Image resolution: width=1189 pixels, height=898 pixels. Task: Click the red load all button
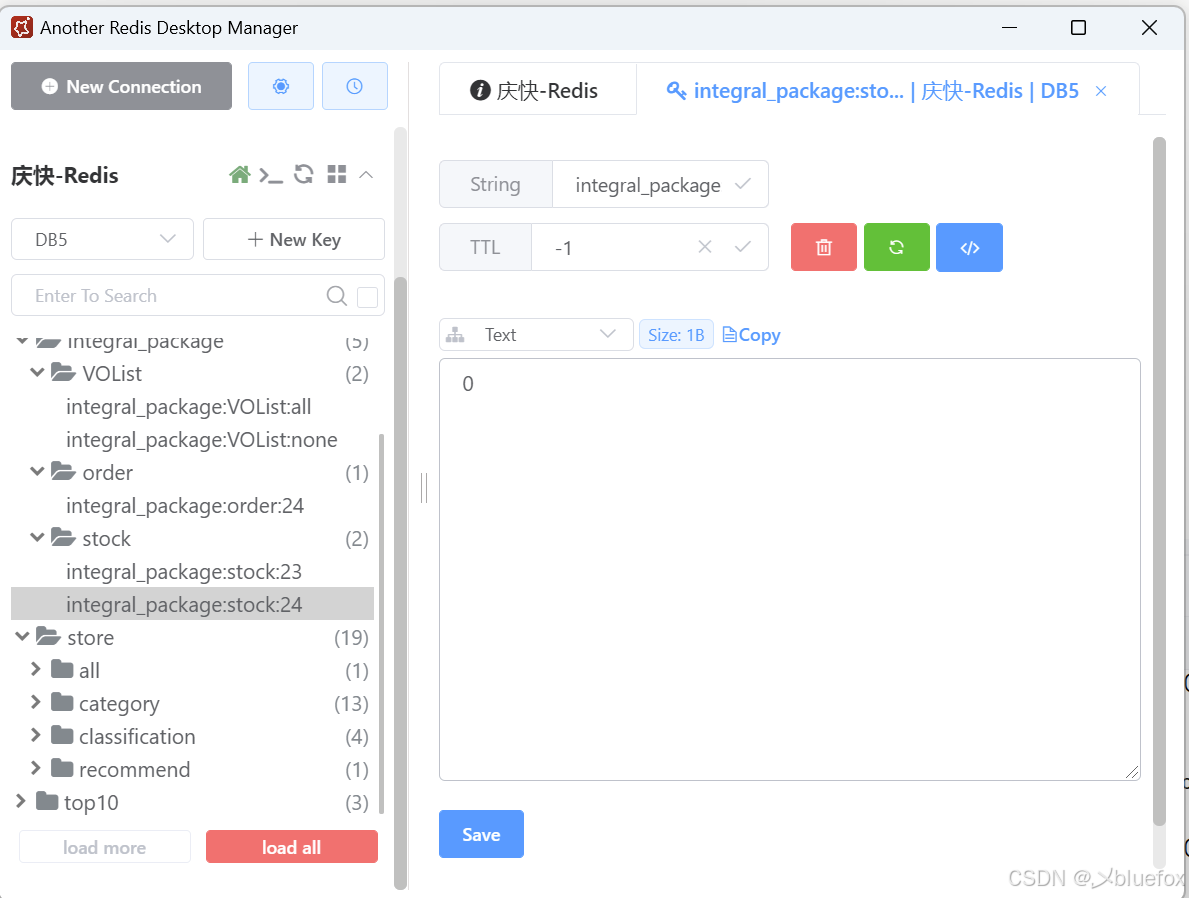point(292,847)
